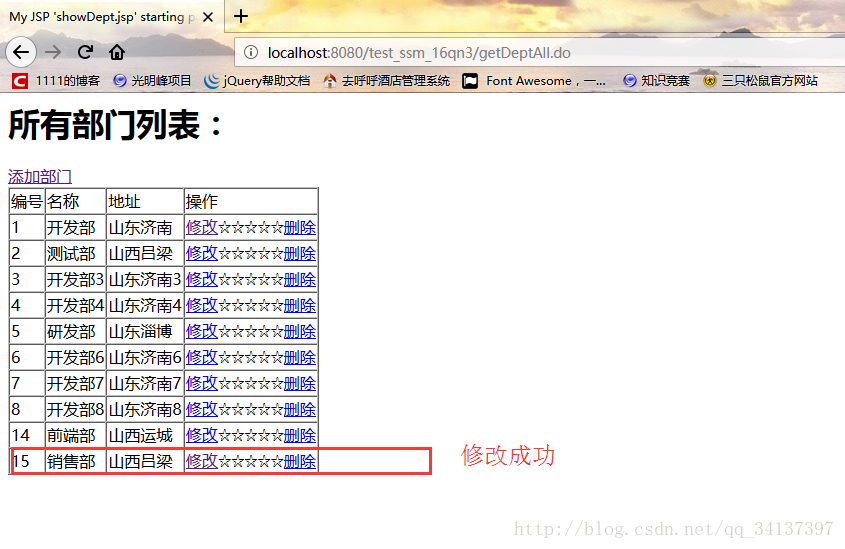Screen dimensions: 845x549
Task: Click the 山东济南8 address cell
Action: pos(145,409)
